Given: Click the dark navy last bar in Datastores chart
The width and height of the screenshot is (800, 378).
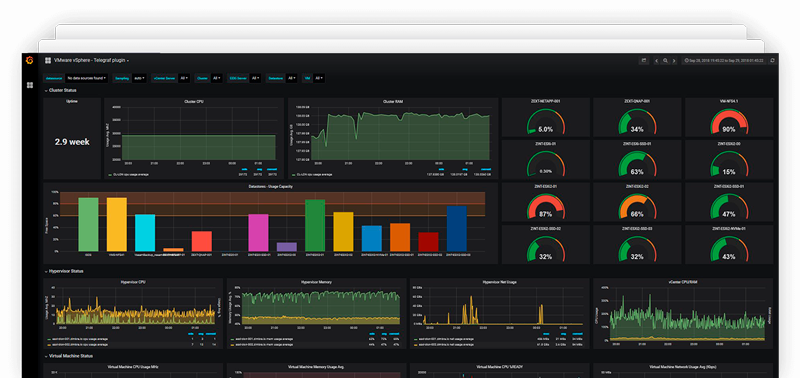Looking at the screenshot, I should pos(457,229).
